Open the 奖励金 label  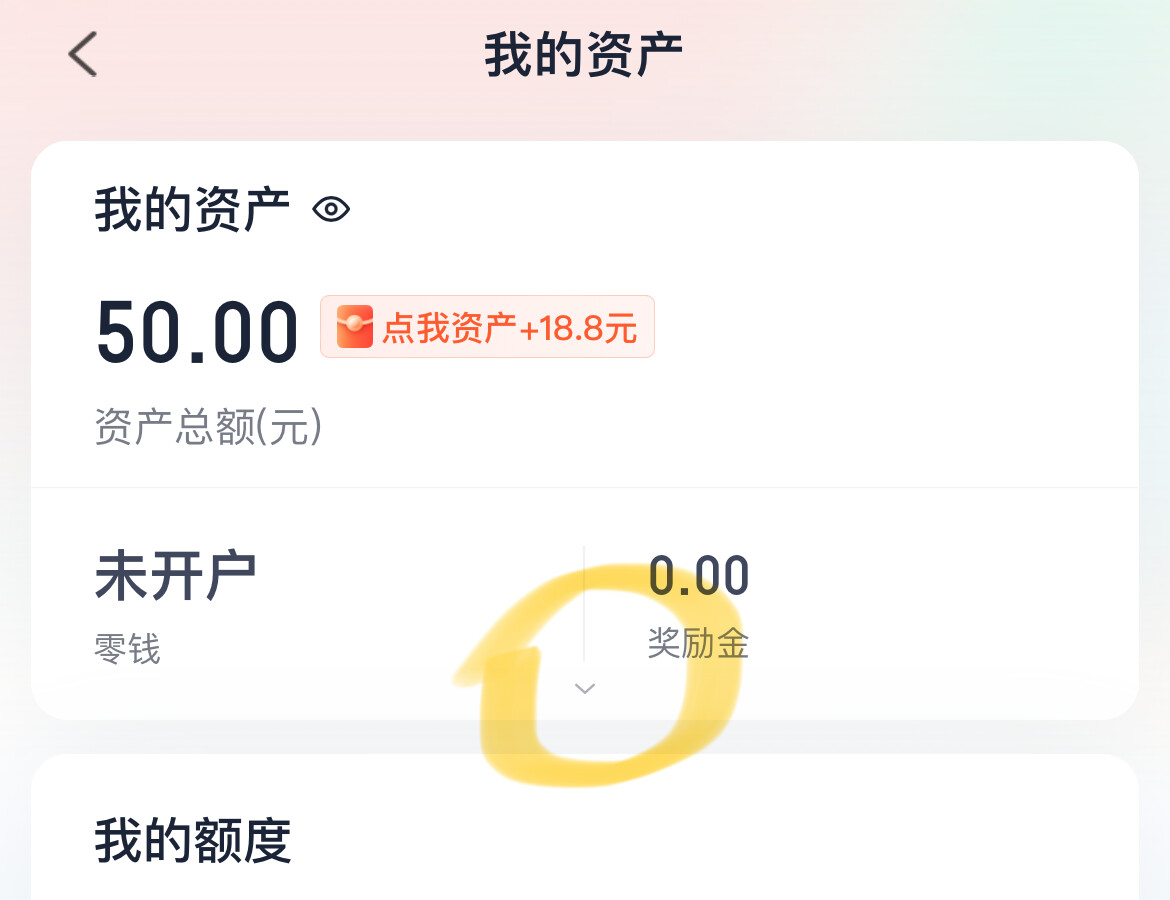coord(698,643)
